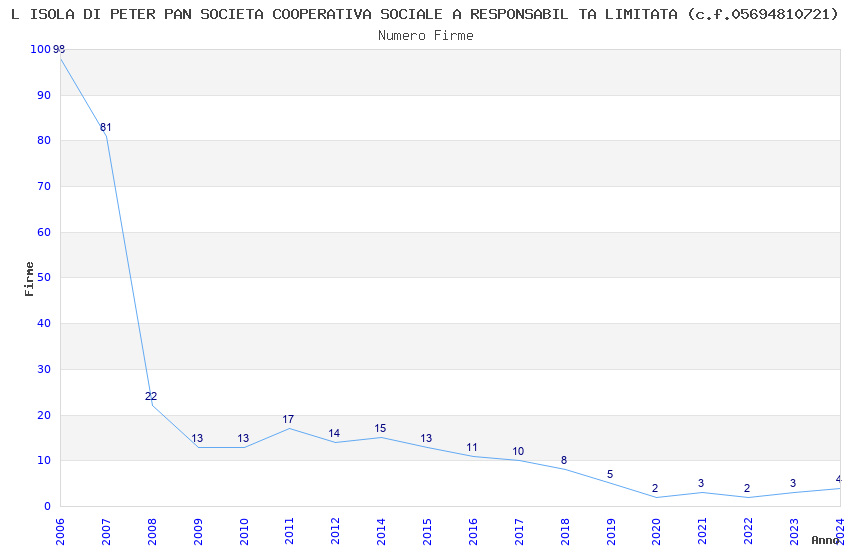Click the data point labeled 15

[381, 429]
